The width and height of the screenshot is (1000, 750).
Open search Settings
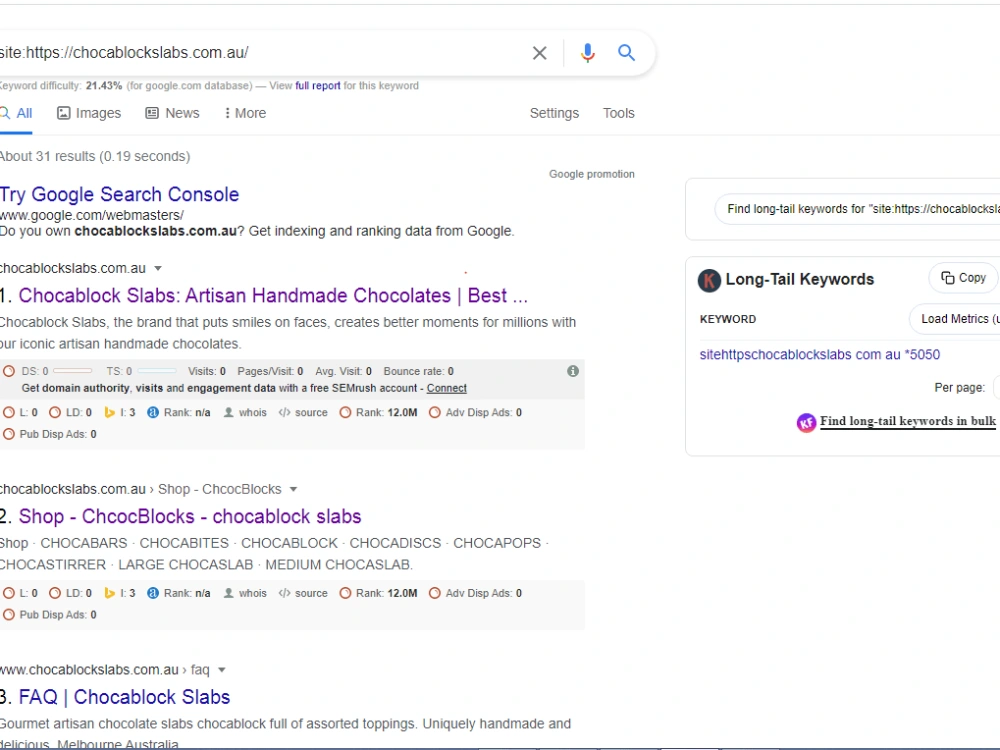554,113
